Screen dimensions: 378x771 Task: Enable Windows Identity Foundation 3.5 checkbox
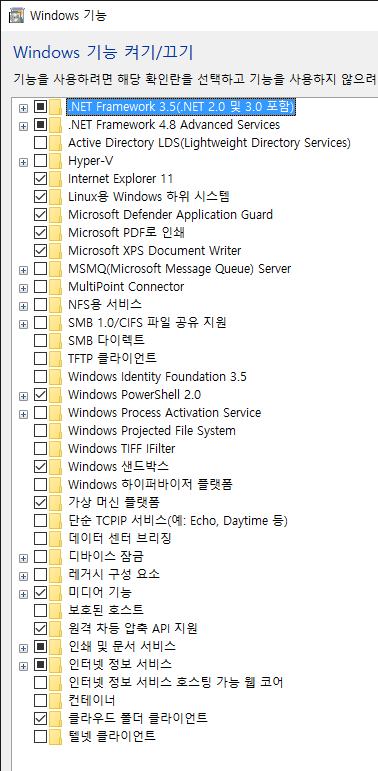click(x=40, y=377)
